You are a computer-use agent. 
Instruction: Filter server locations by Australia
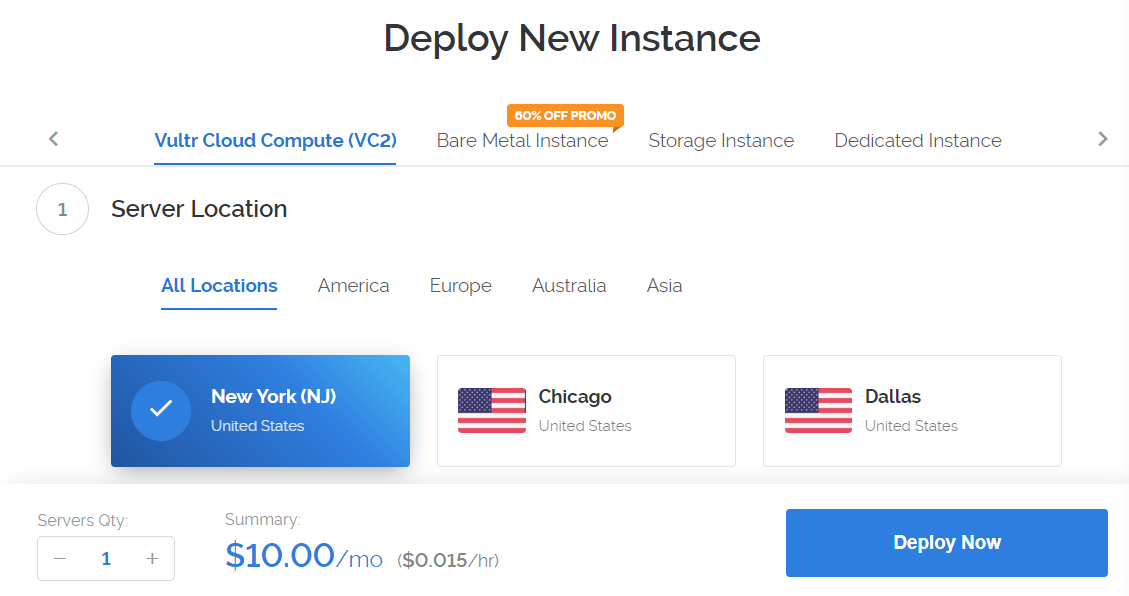569,286
